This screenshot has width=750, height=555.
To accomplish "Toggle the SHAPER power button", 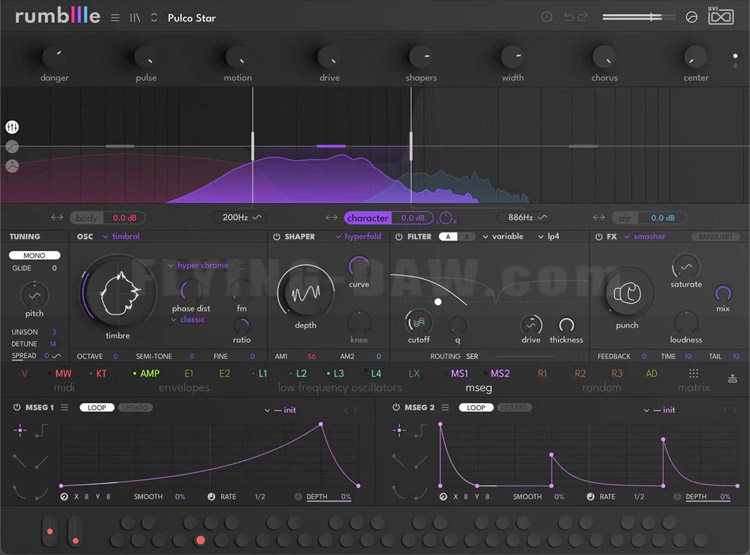I will pyautogui.click(x=276, y=237).
